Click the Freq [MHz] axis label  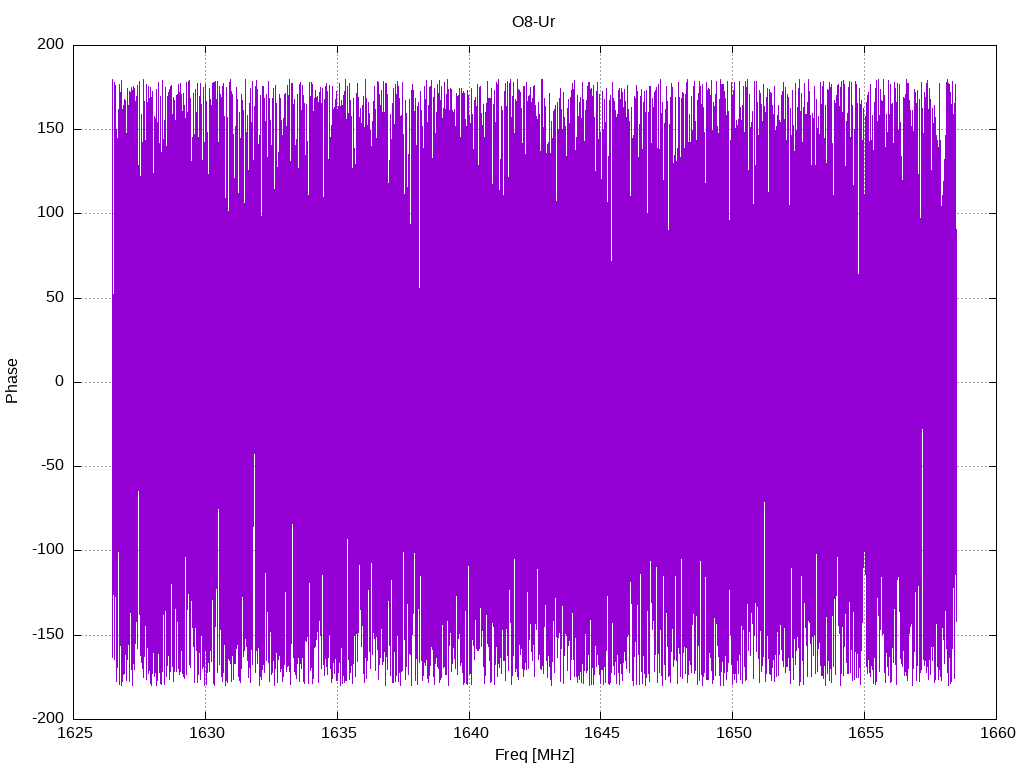coord(534,754)
